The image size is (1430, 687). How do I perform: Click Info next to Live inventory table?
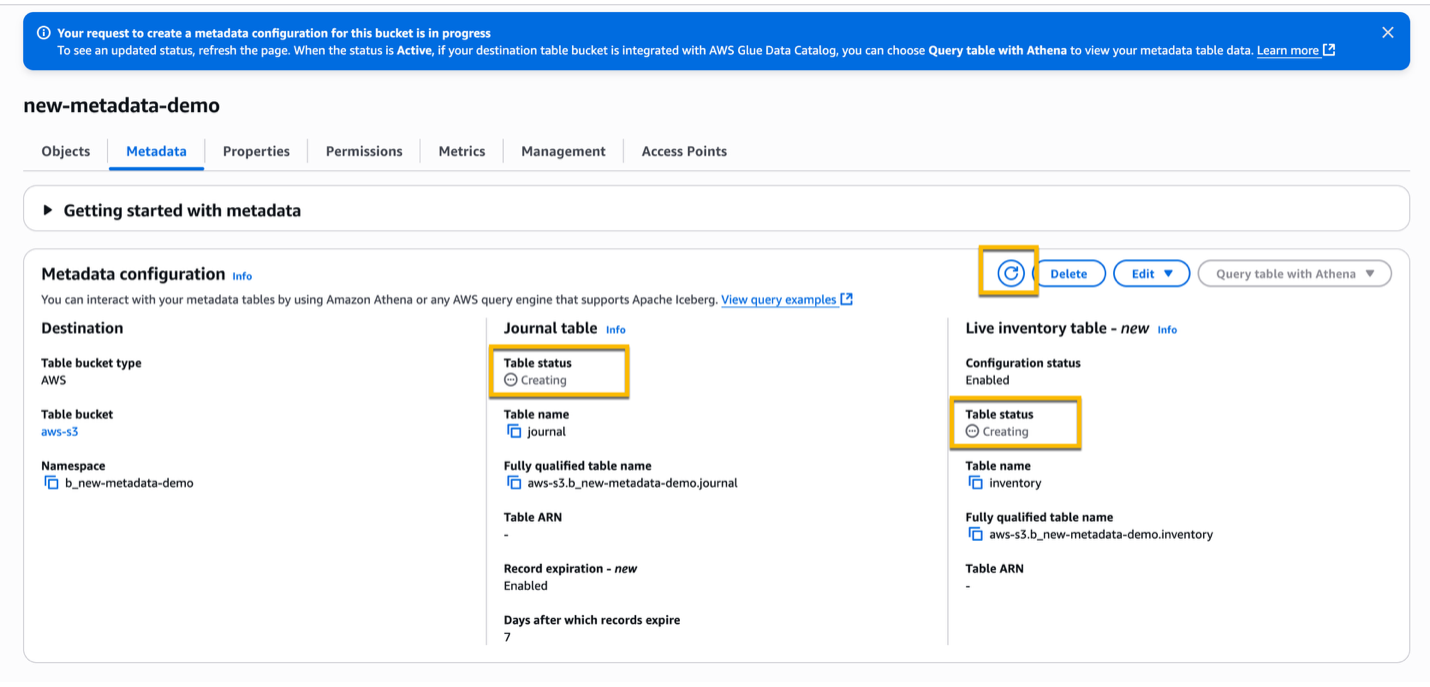(x=1167, y=328)
